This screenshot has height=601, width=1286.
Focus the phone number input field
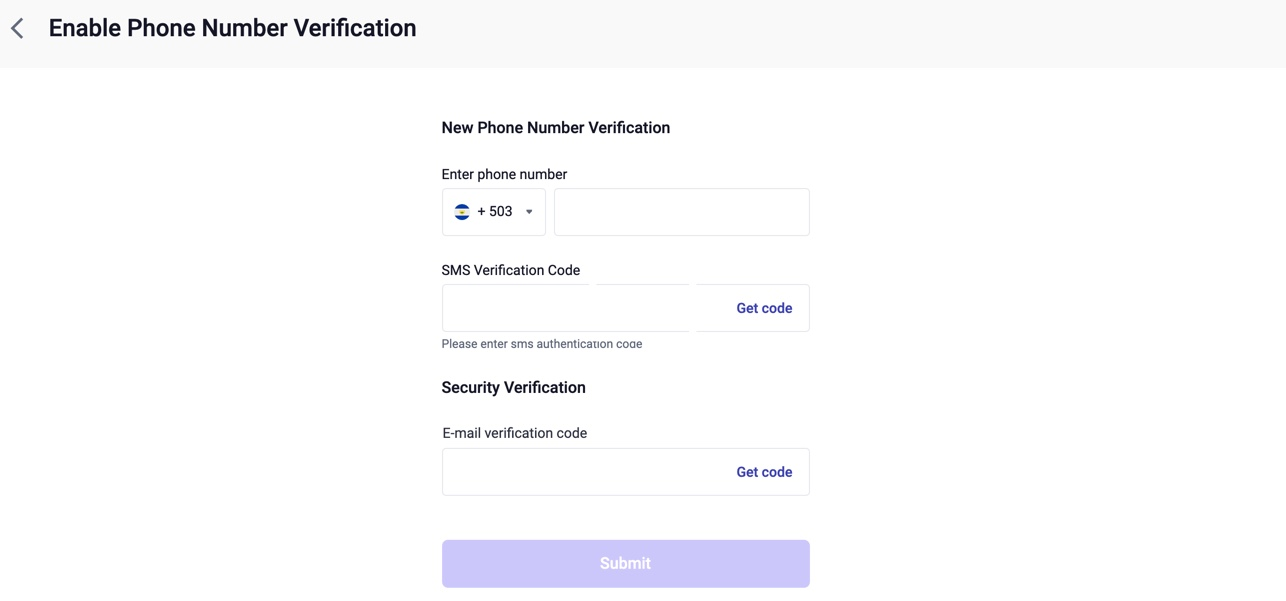682,212
